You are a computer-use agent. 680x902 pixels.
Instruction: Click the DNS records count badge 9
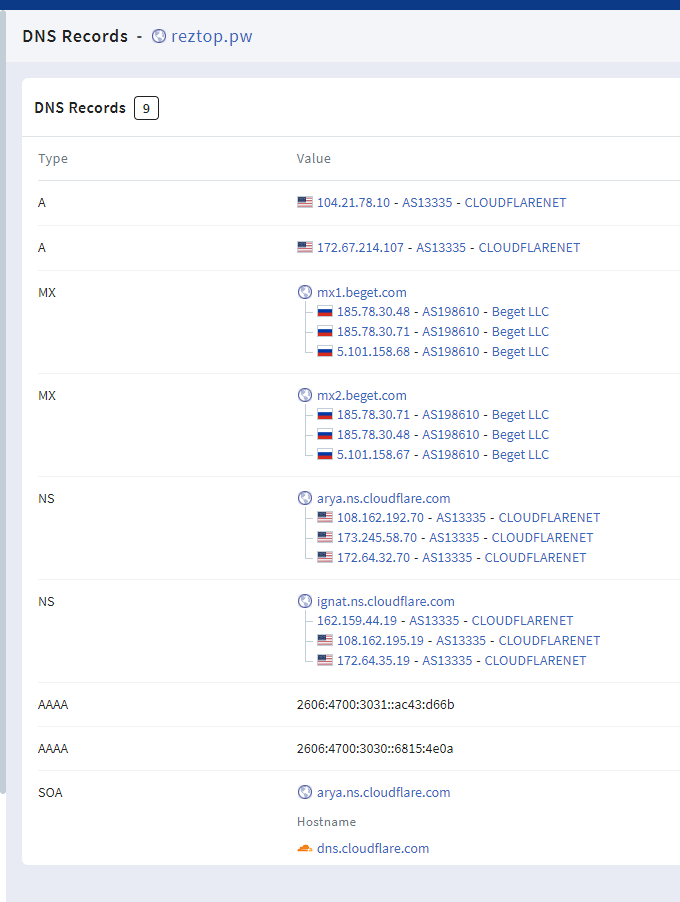146,108
